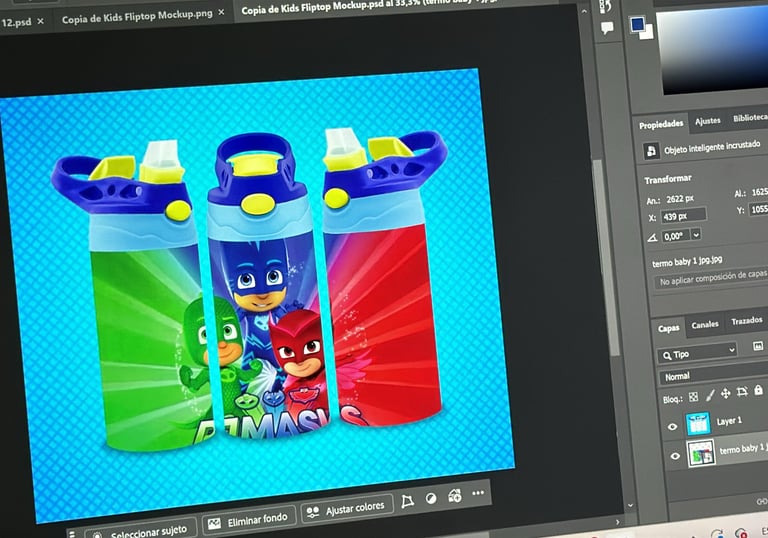Image resolution: width=768 pixels, height=538 pixels.
Task: Click the link layers icon below the layers list
Action: [x=762, y=501]
